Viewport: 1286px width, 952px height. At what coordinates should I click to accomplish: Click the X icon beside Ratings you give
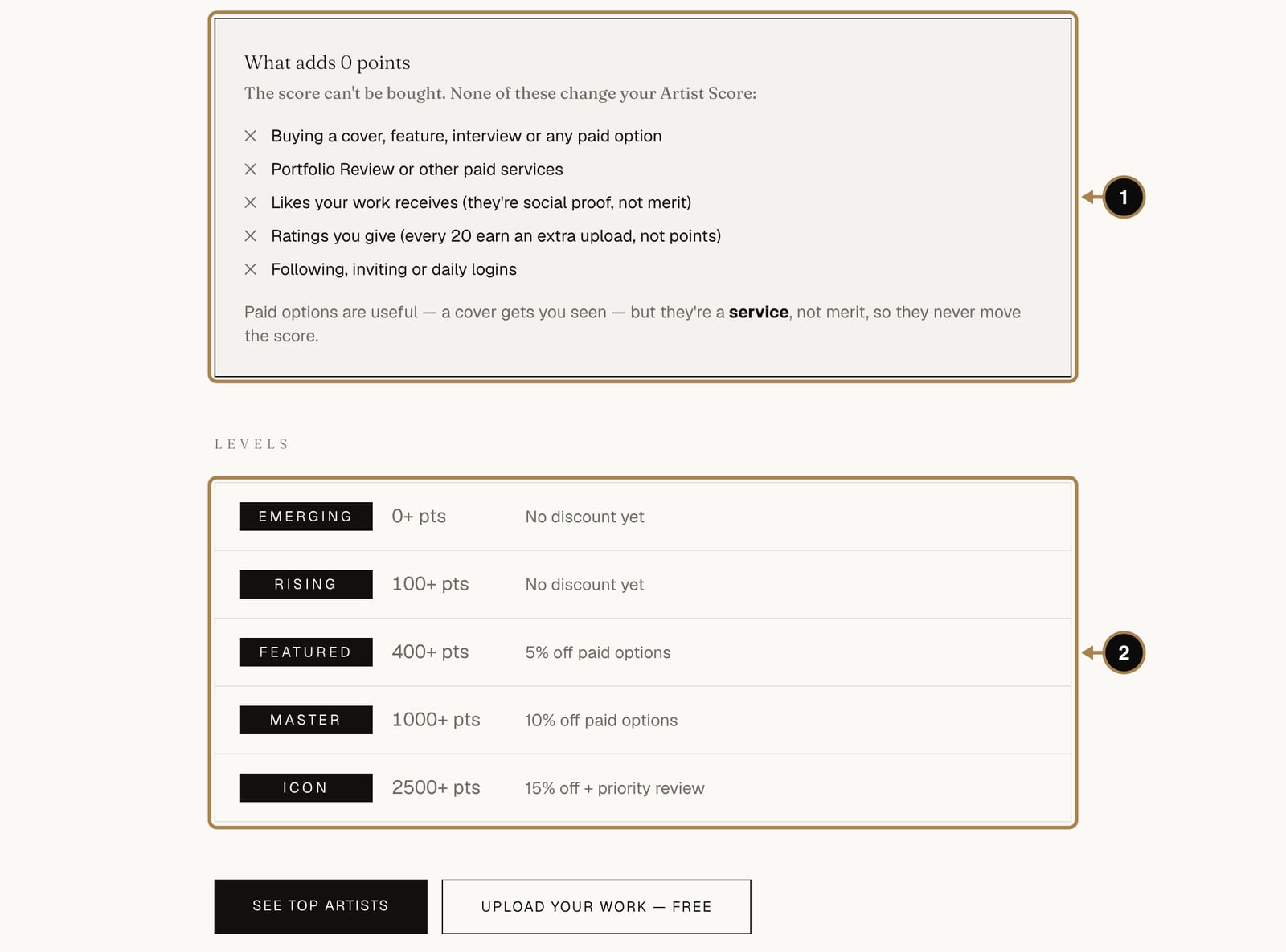coord(251,235)
